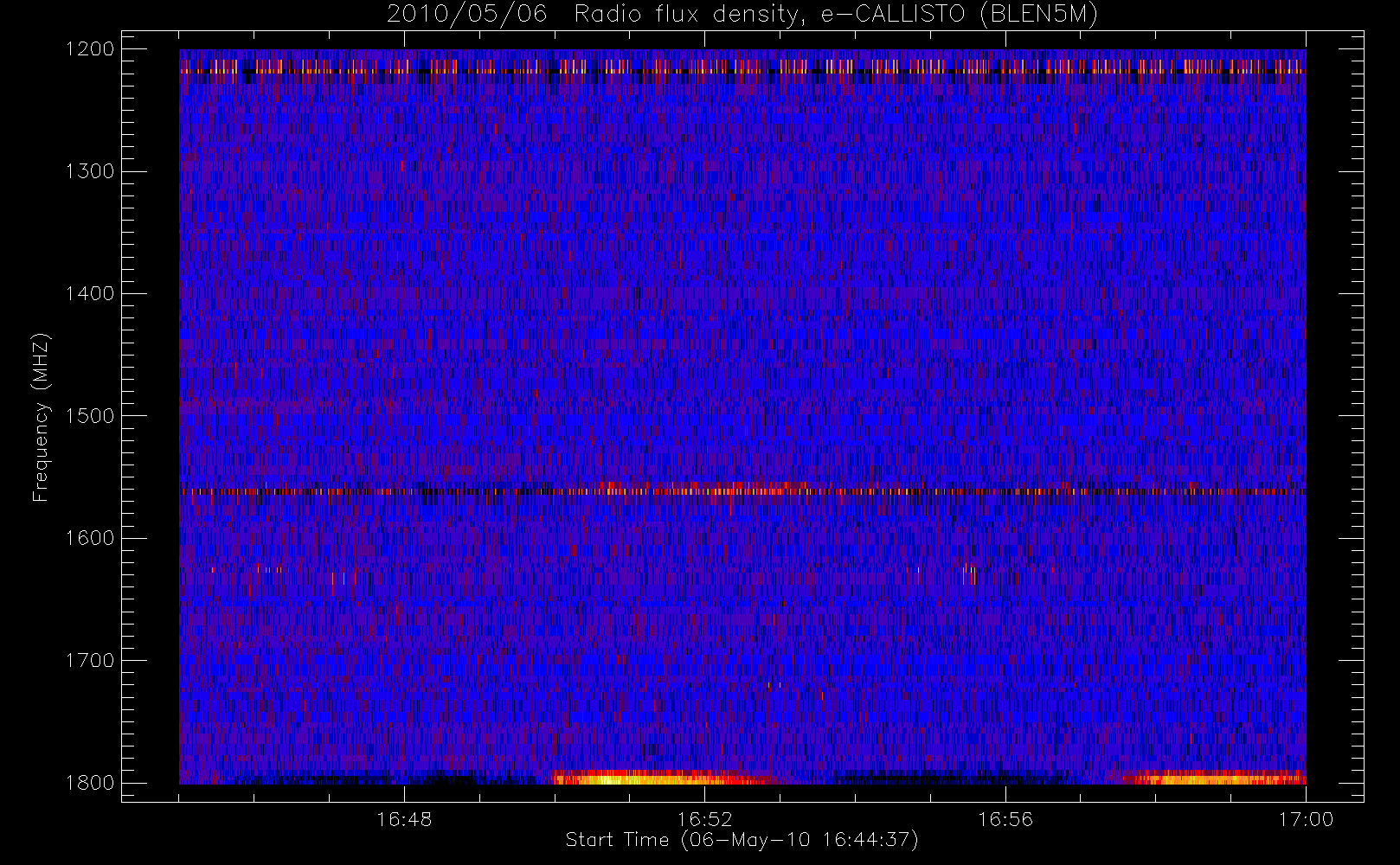Select the 1200 frequency tick label
1400x865 pixels.
pyautogui.click(x=90, y=49)
